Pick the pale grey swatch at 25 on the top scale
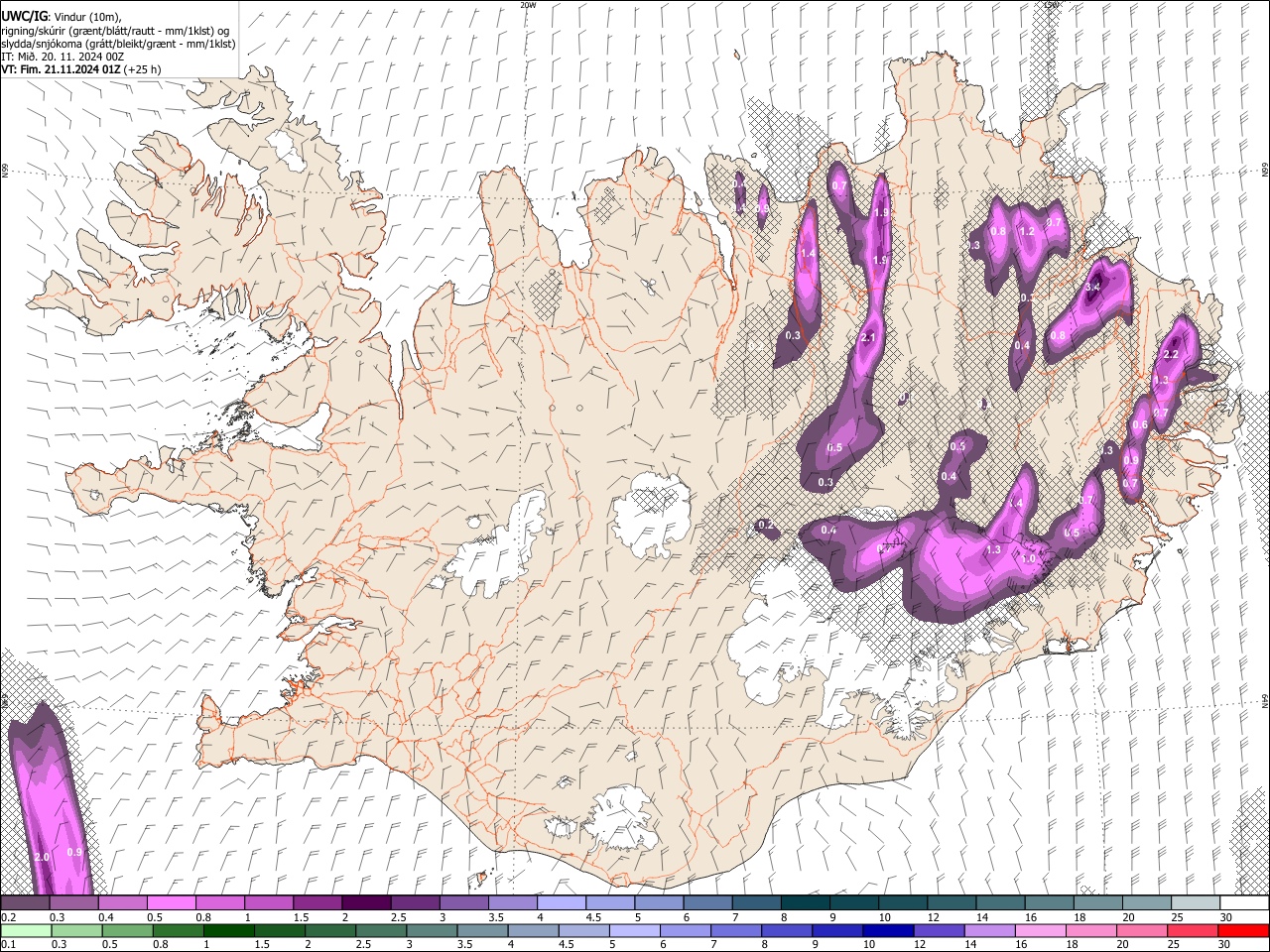The width and height of the screenshot is (1270, 952). pyautogui.click(x=1197, y=903)
